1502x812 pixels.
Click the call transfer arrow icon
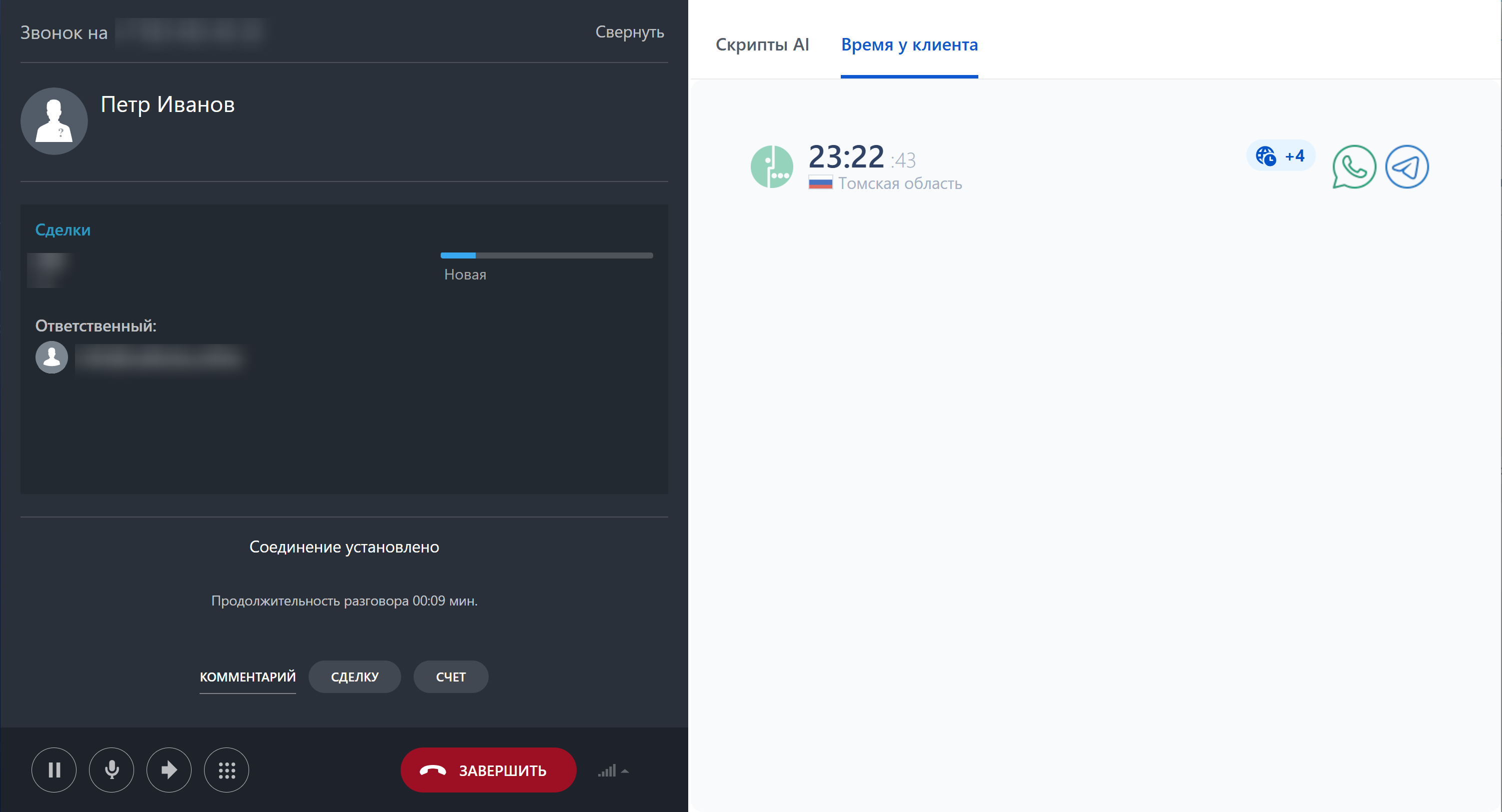(x=169, y=770)
